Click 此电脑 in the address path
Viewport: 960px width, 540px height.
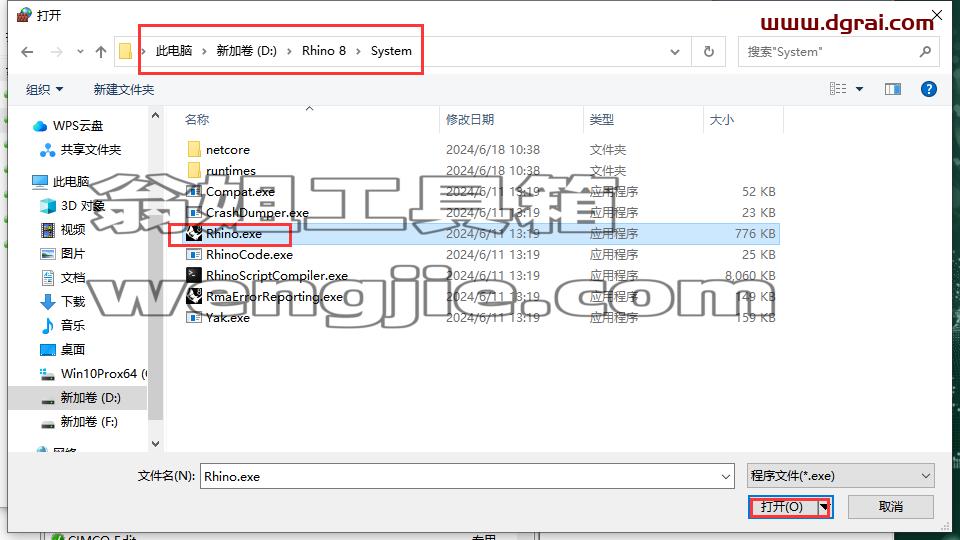pos(173,51)
